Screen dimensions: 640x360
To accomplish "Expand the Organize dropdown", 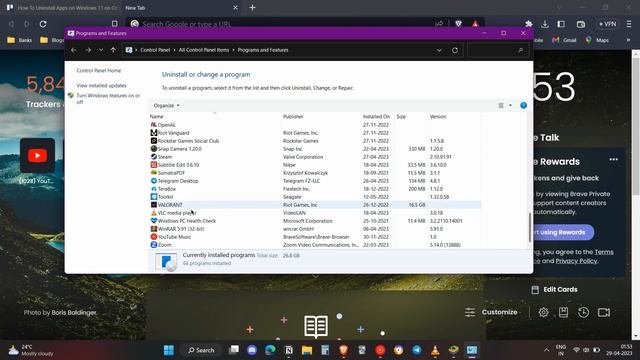I will click(x=167, y=105).
